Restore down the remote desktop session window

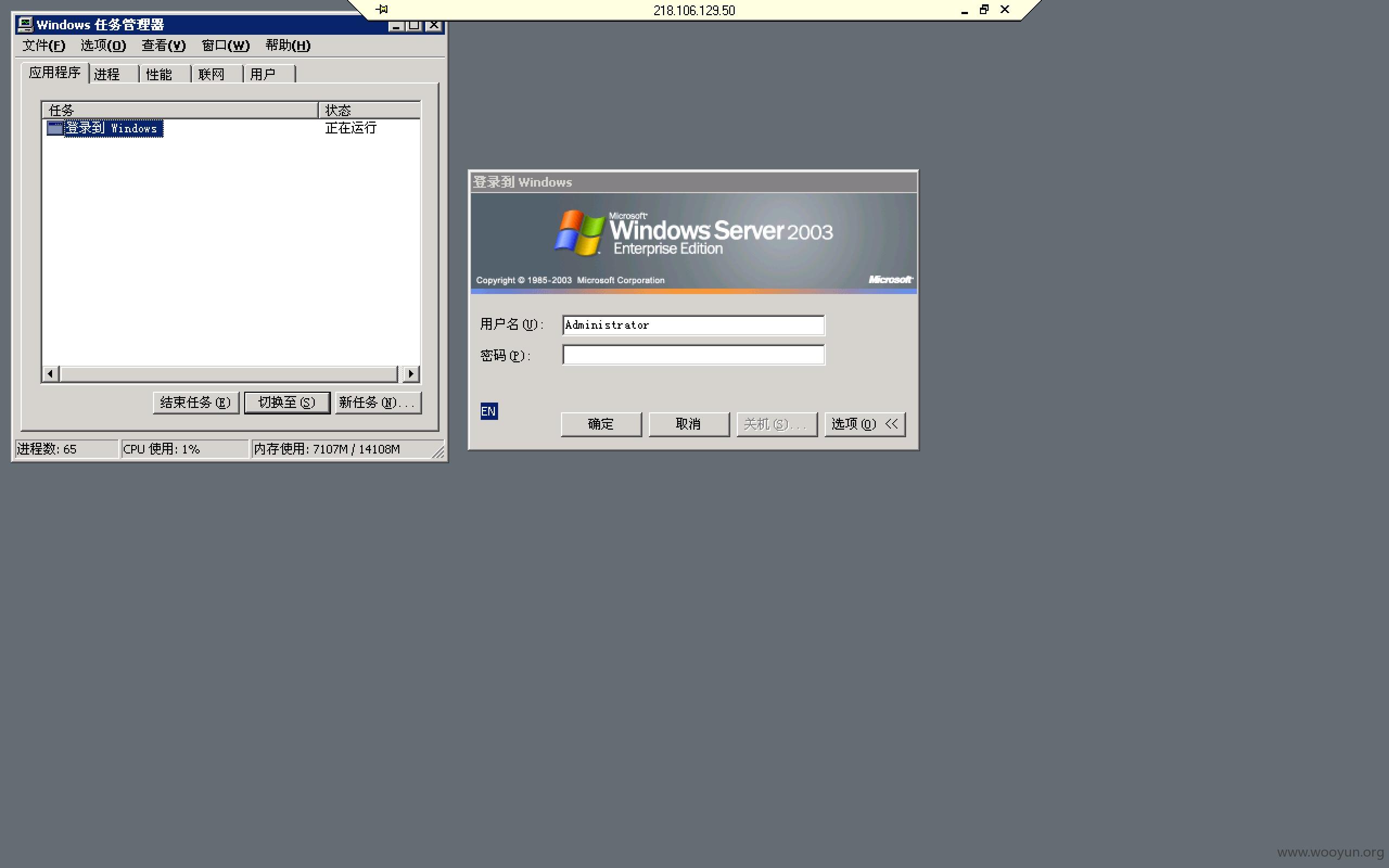pos(984,9)
